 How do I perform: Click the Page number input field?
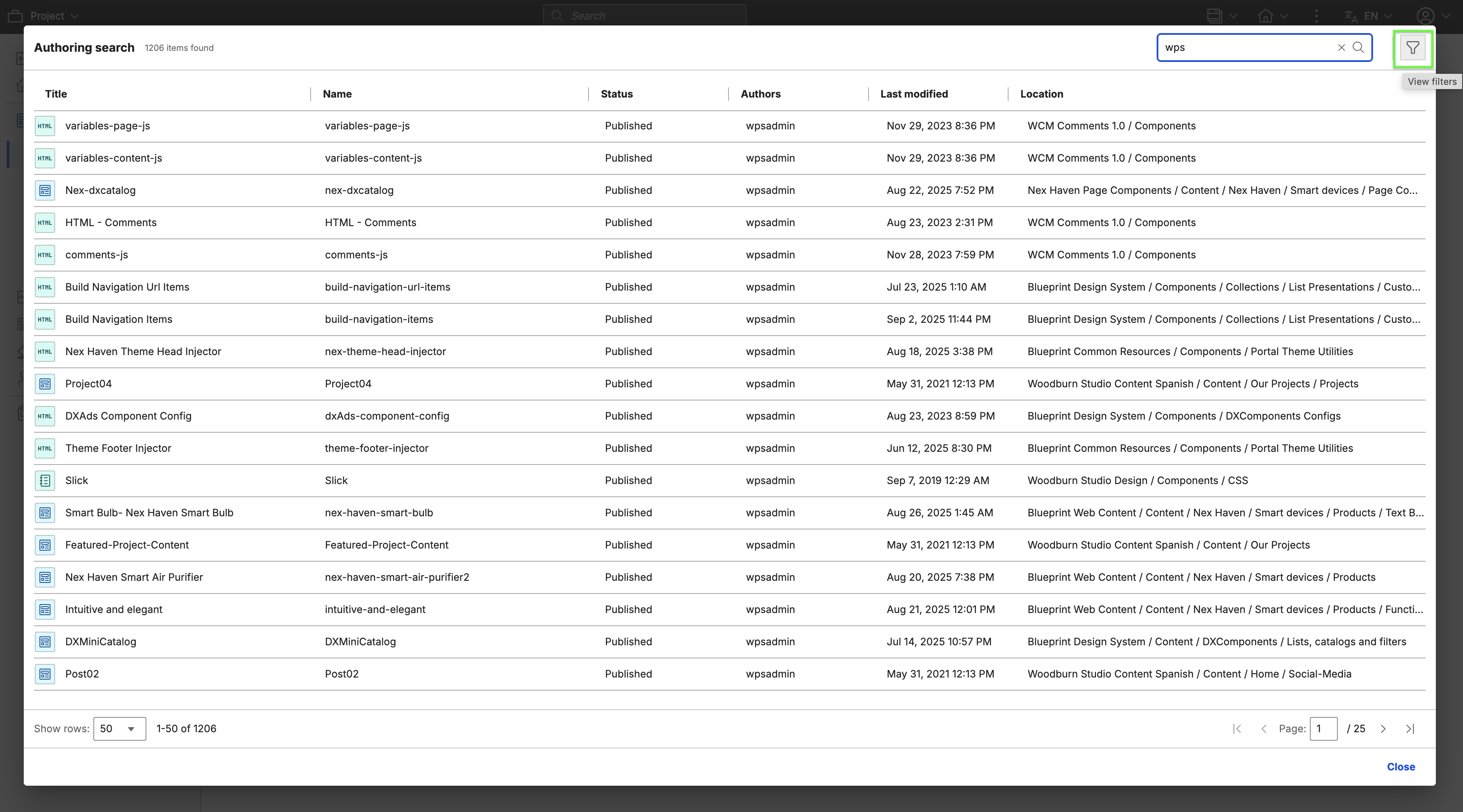[x=1323, y=728]
